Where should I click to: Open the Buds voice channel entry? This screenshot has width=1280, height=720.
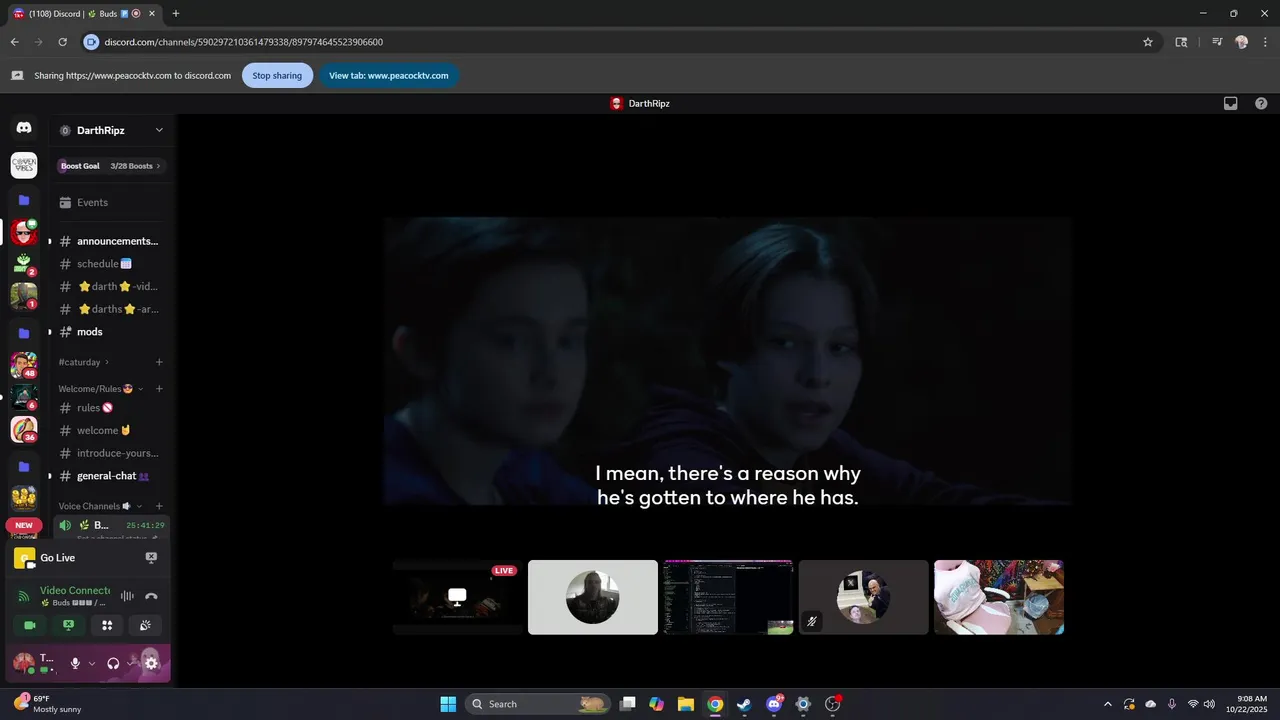tap(110, 525)
